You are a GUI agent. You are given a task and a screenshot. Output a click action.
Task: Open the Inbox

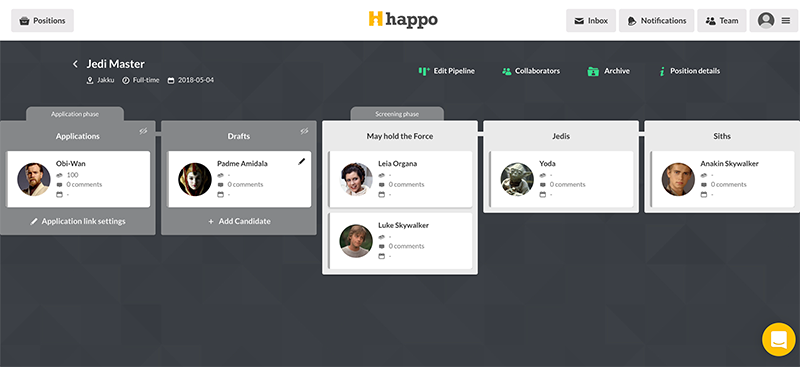(591, 21)
